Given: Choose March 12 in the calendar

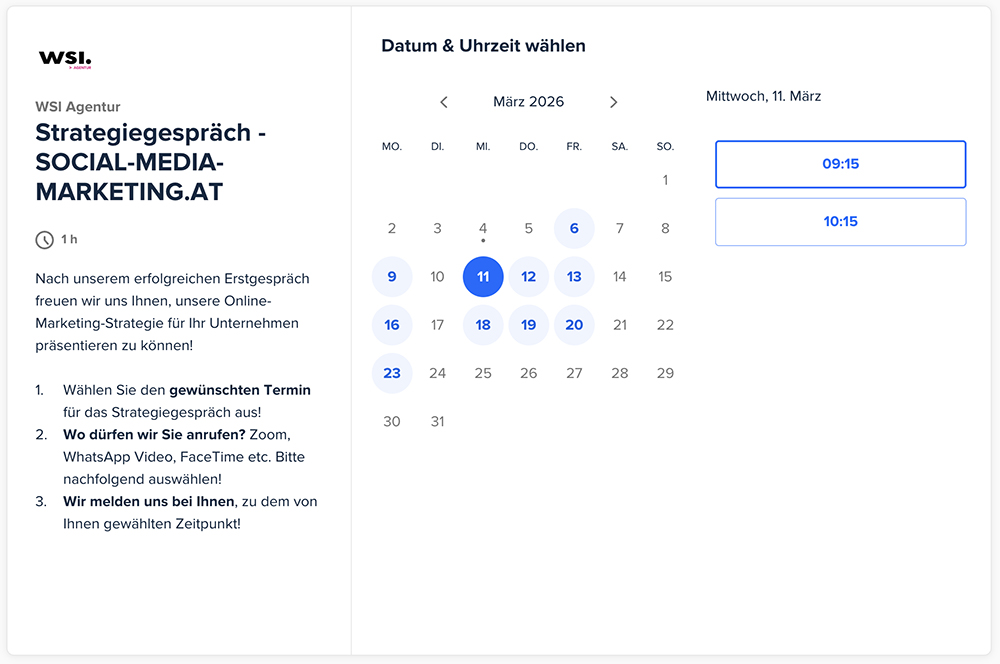Looking at the screenshot, I should [529, 277].
